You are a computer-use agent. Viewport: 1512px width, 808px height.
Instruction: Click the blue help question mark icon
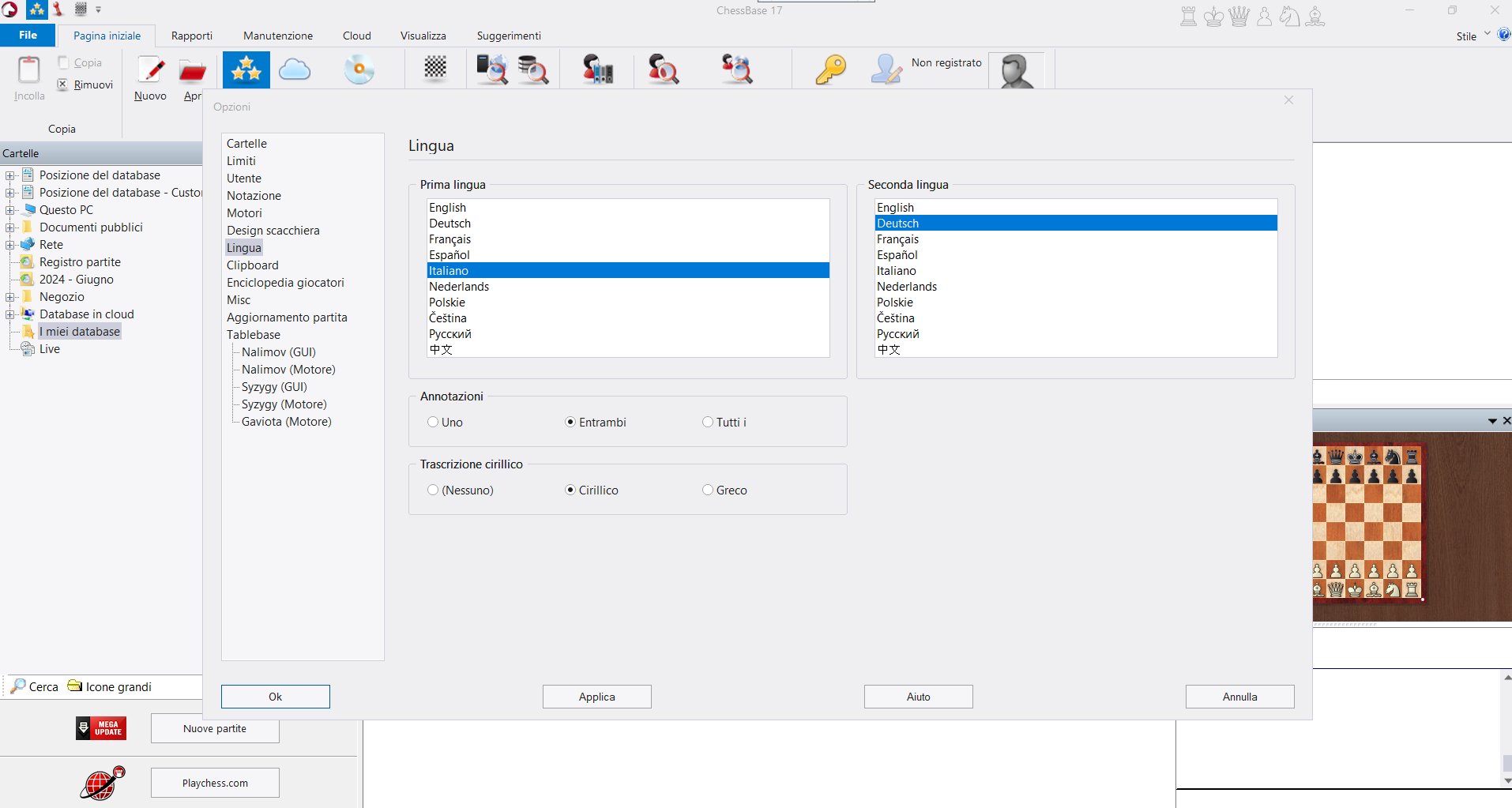[x=1504, y=35]
